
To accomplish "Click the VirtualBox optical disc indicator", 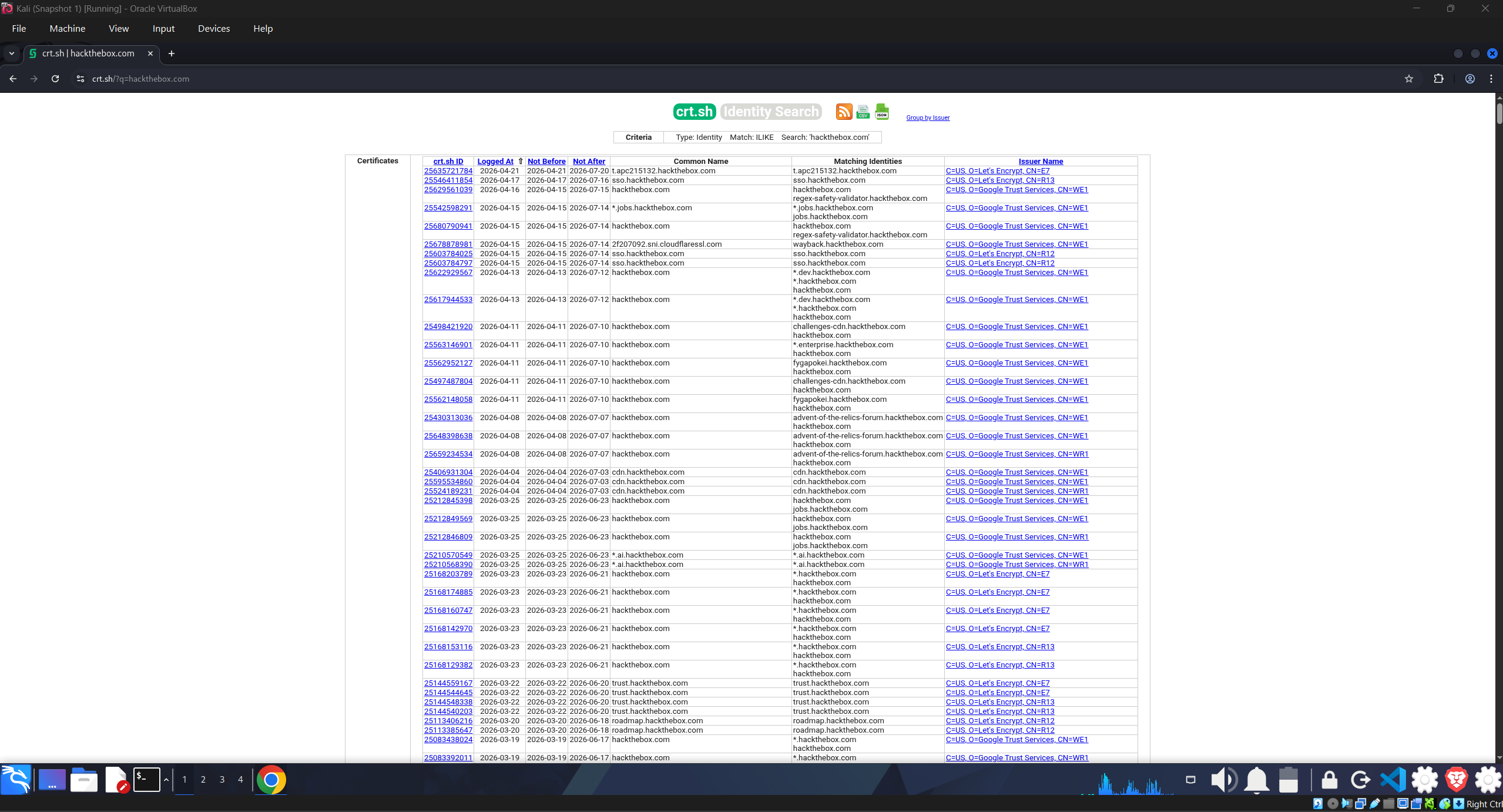I will click(1333, 804).
